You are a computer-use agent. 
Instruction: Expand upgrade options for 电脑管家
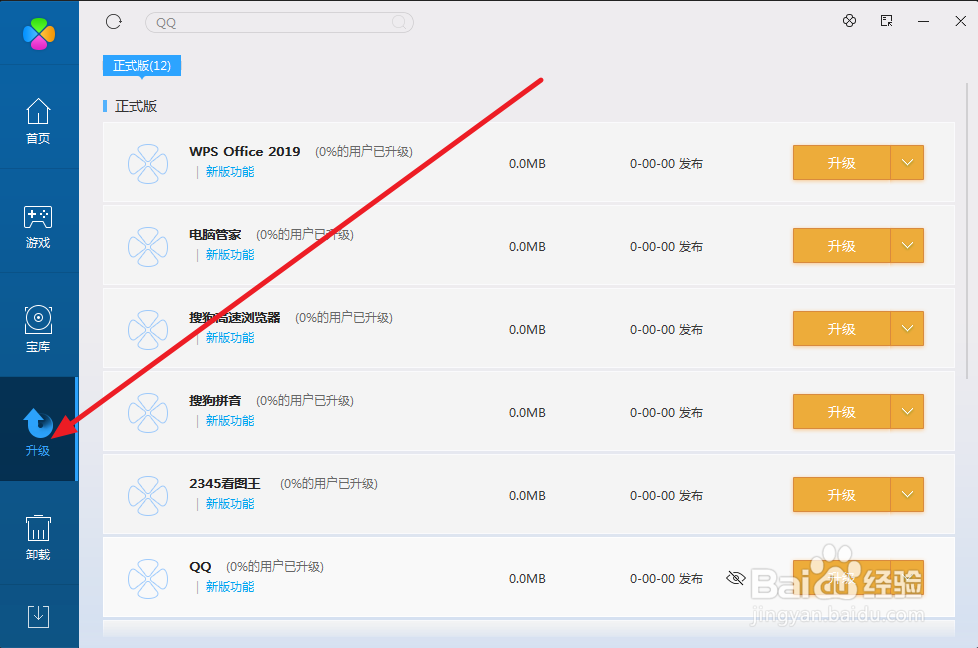click(x=907, y=246)
